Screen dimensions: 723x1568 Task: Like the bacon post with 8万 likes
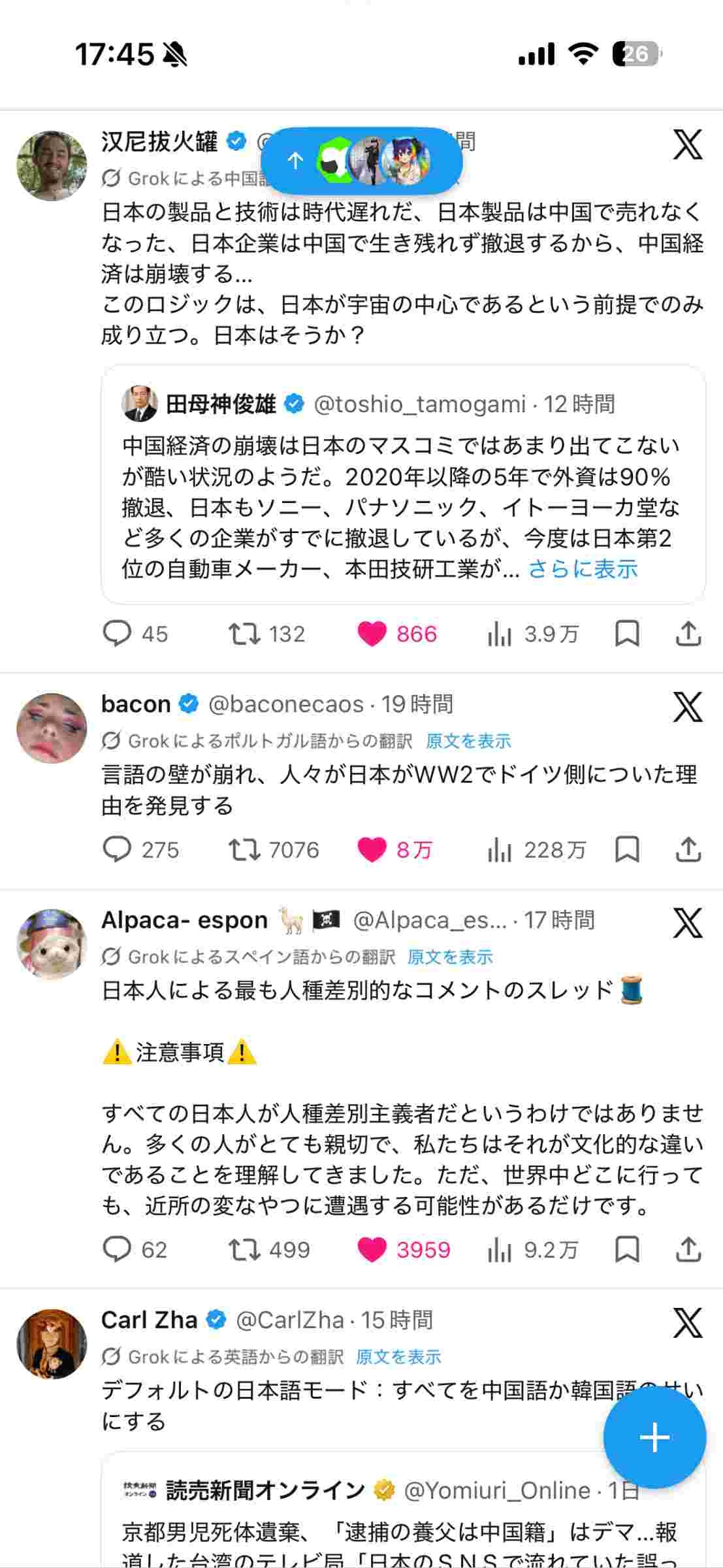point(372,849)
